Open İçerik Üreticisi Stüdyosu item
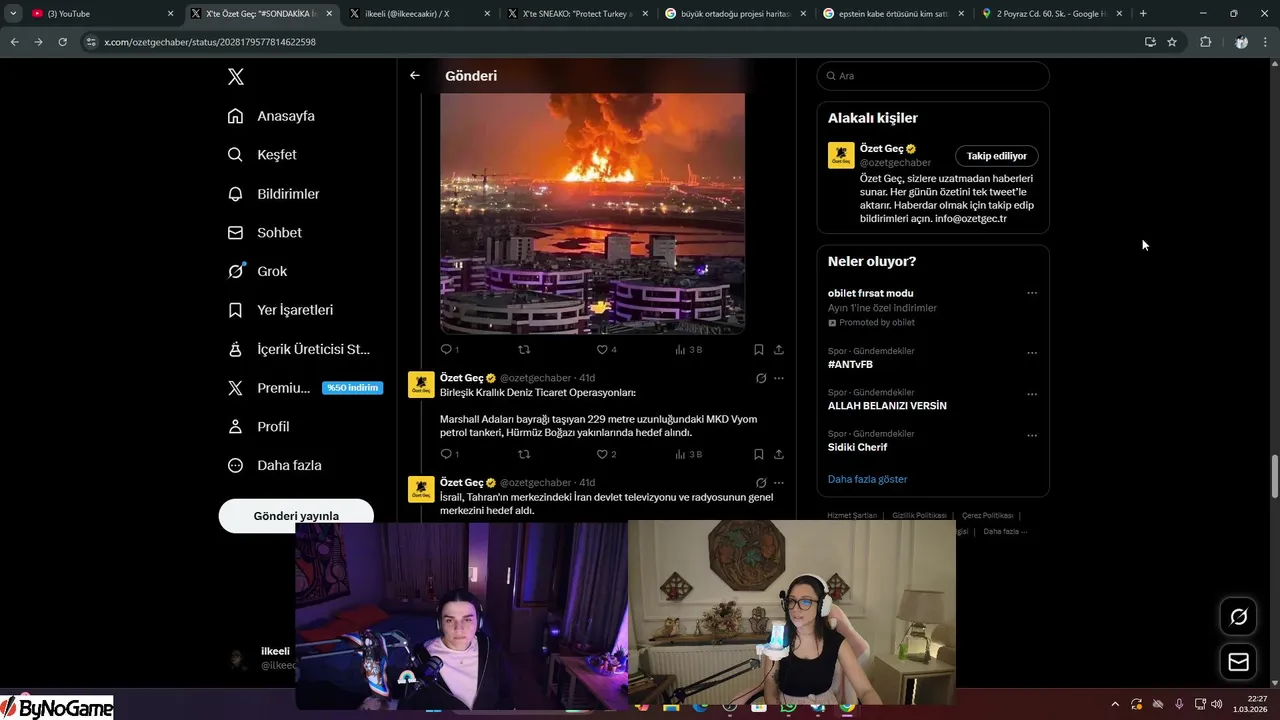The height and width of the screenshot is (720, 1280). click(299, 349)
